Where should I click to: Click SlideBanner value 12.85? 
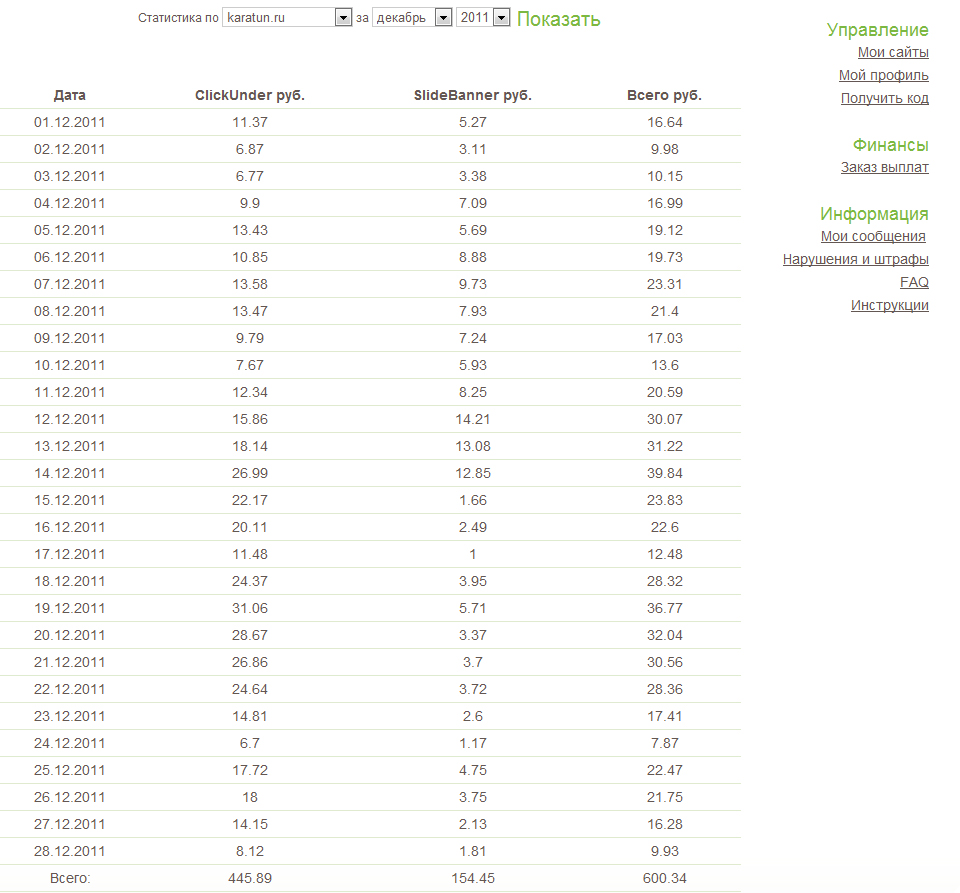[x=473, y=473]
